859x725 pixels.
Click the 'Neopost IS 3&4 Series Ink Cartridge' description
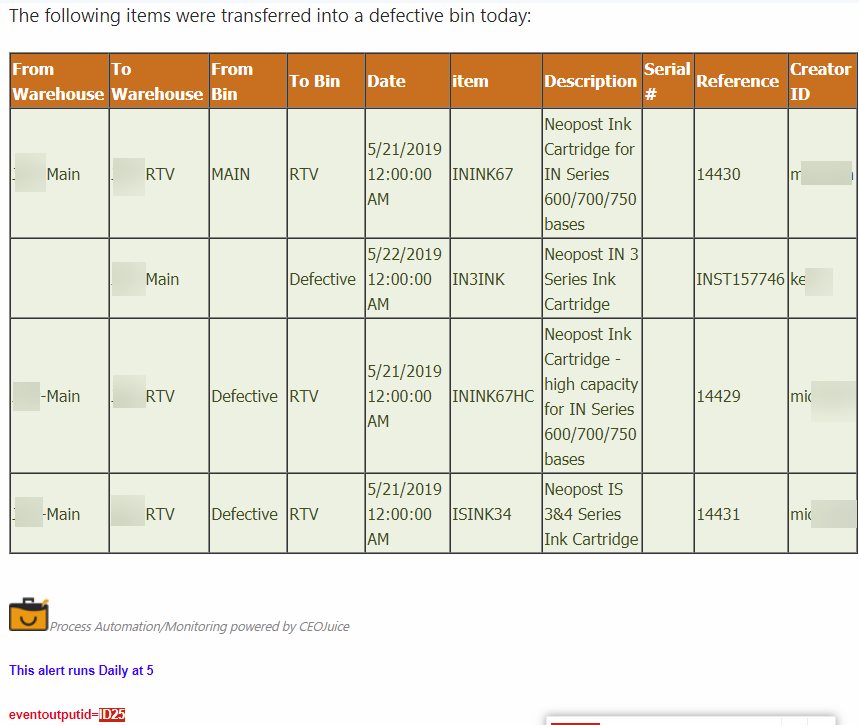click(x=591, y=514)
